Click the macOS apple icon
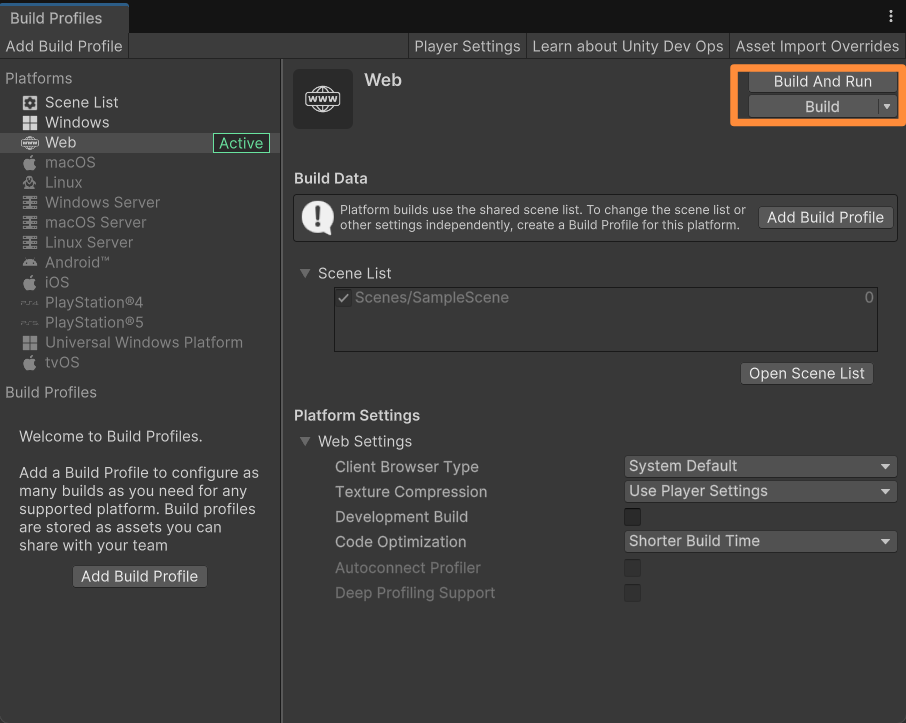906x723 pixels. coord(29,163)
